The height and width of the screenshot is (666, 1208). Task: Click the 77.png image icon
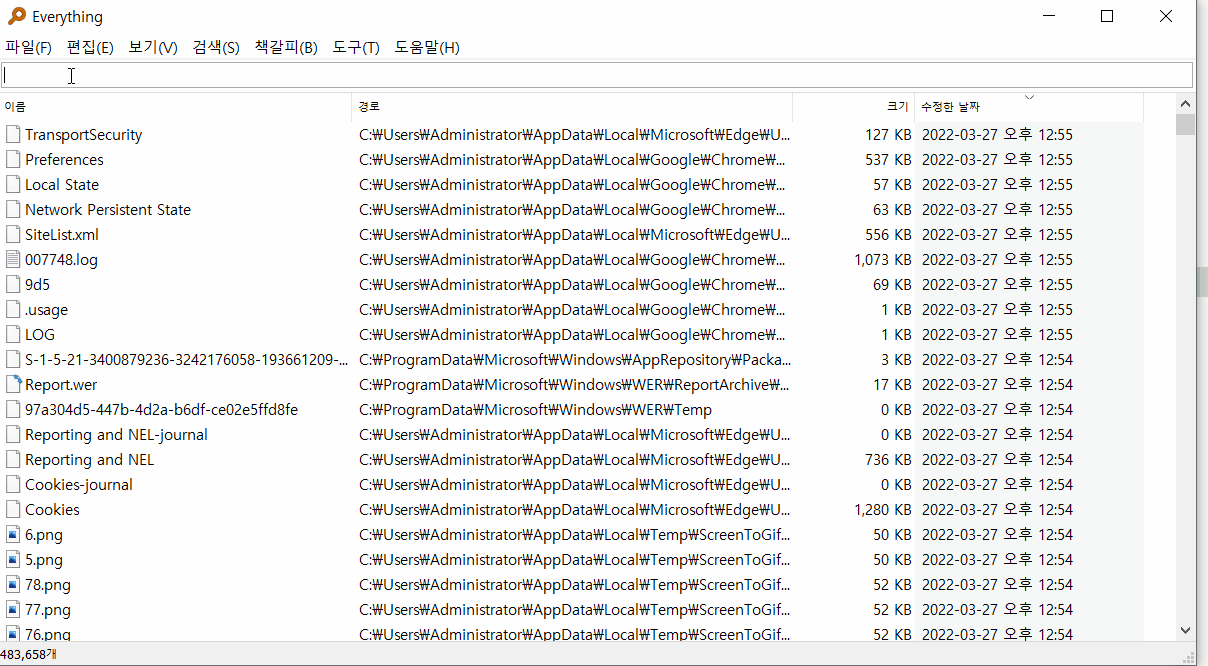coord(13,609)
